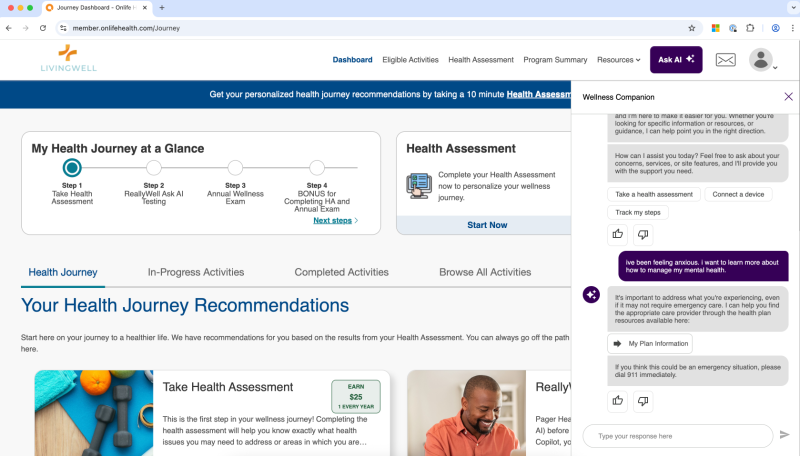Choose Take a health assessment chip
Image resolution: width=800 pixels, height=456 pixels.
[x=654, y=194]
